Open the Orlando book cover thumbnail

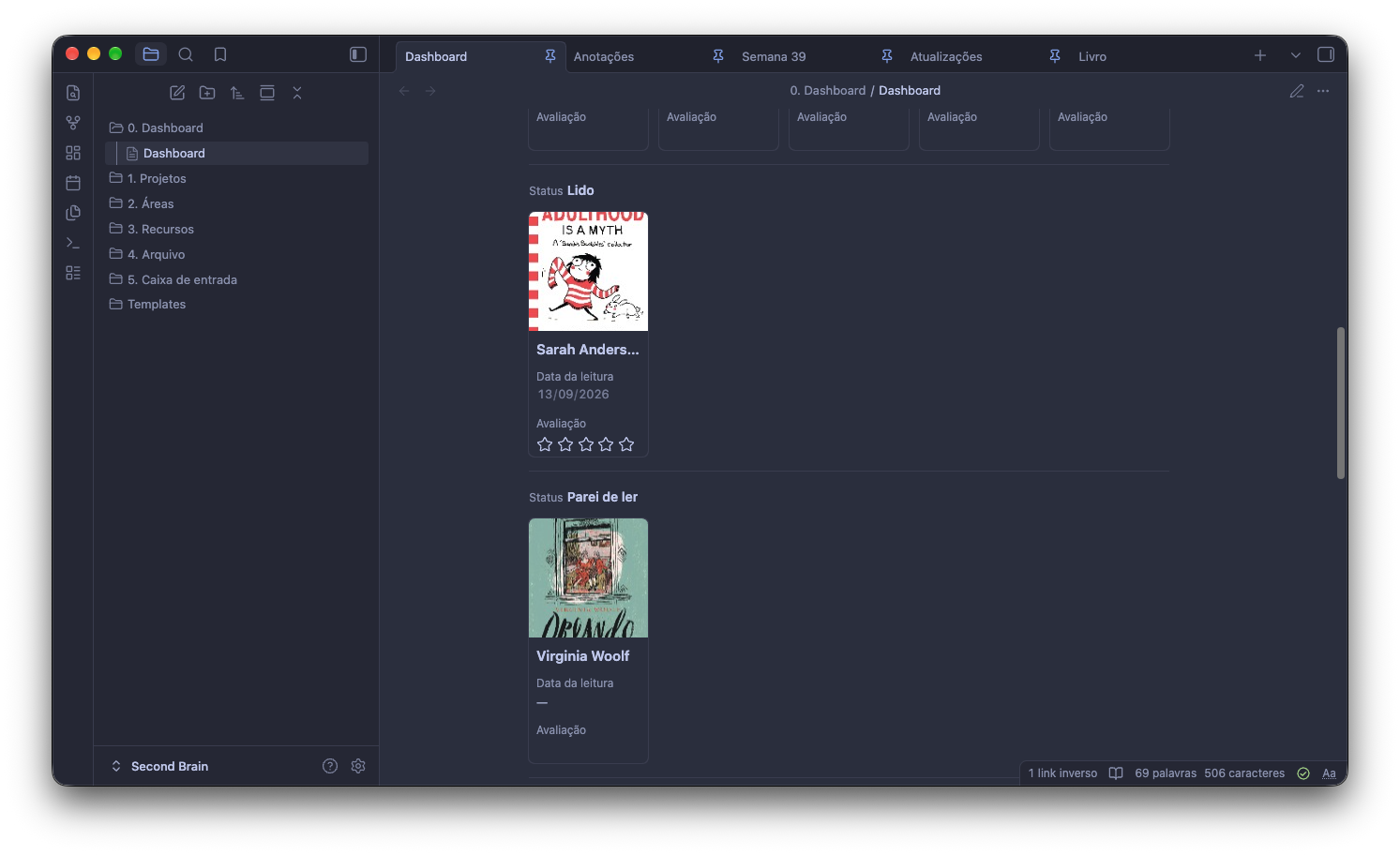point(588,577)
